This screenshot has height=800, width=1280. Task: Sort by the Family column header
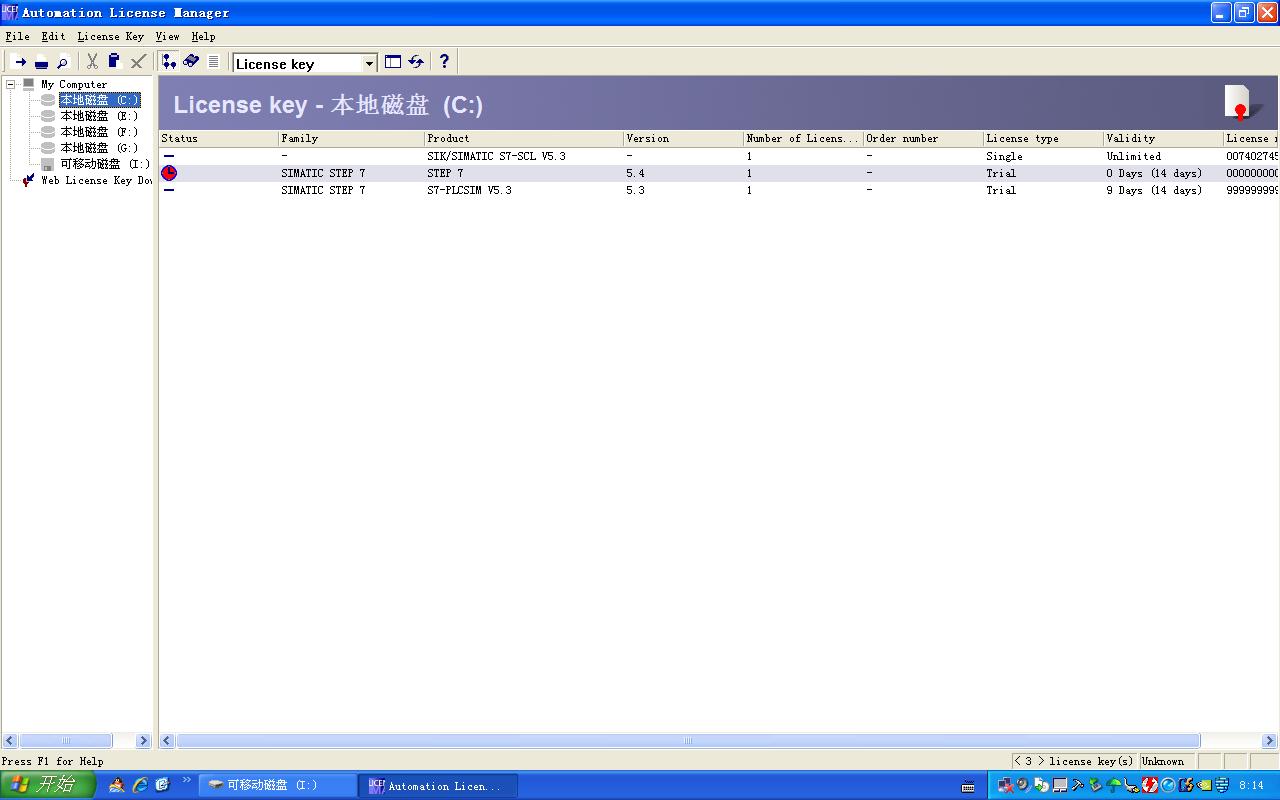coord(352,138)
